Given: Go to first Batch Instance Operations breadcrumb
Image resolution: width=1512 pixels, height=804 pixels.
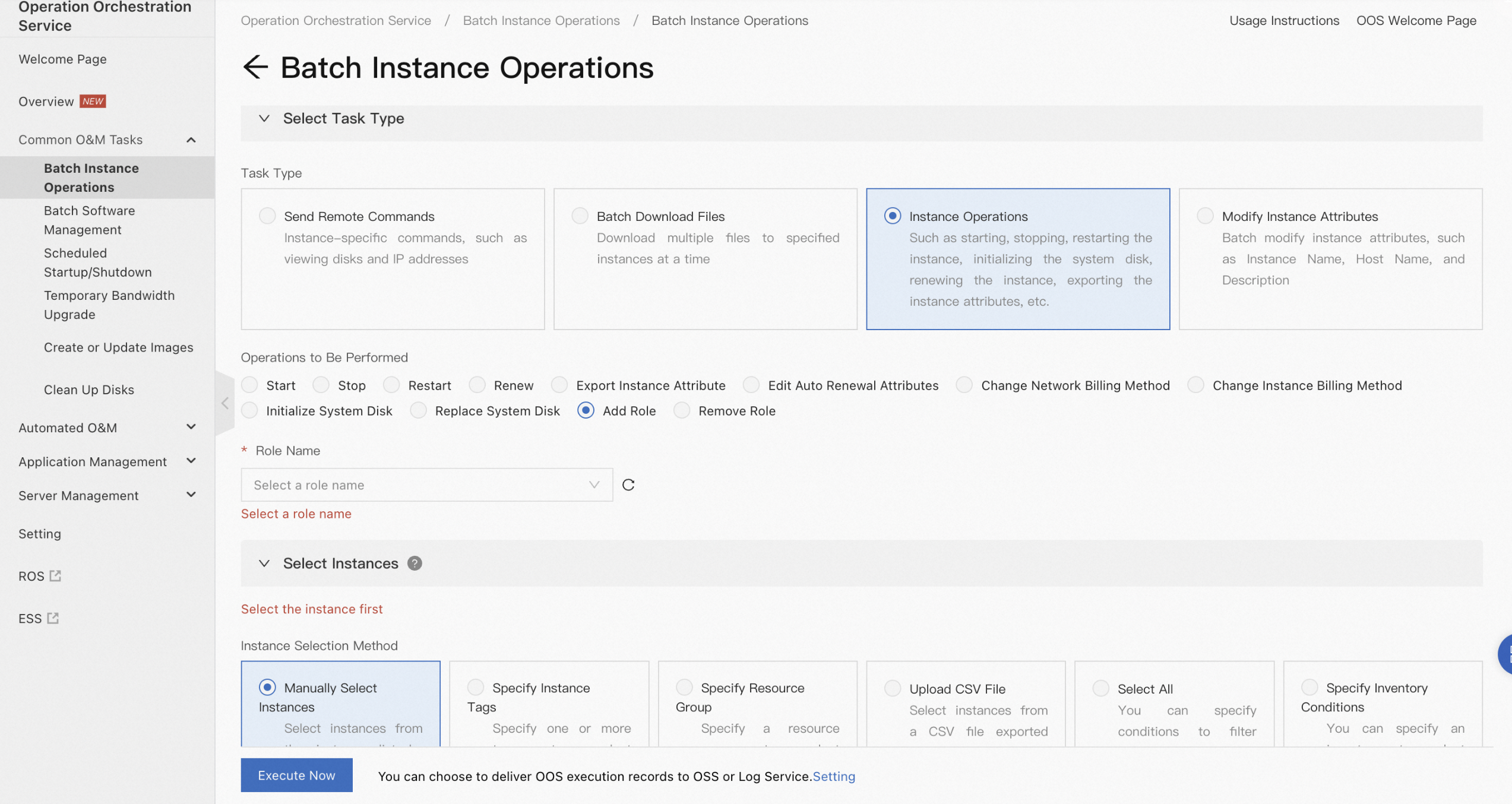Looking at the screenshot, I should click(541, 21).
